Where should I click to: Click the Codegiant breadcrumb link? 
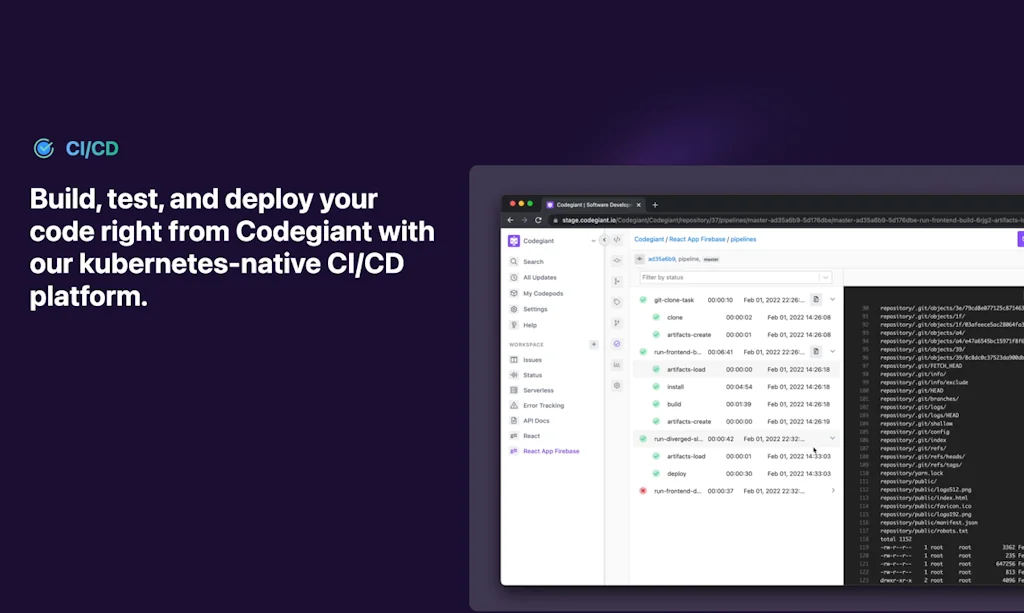(x=648, y=240)
